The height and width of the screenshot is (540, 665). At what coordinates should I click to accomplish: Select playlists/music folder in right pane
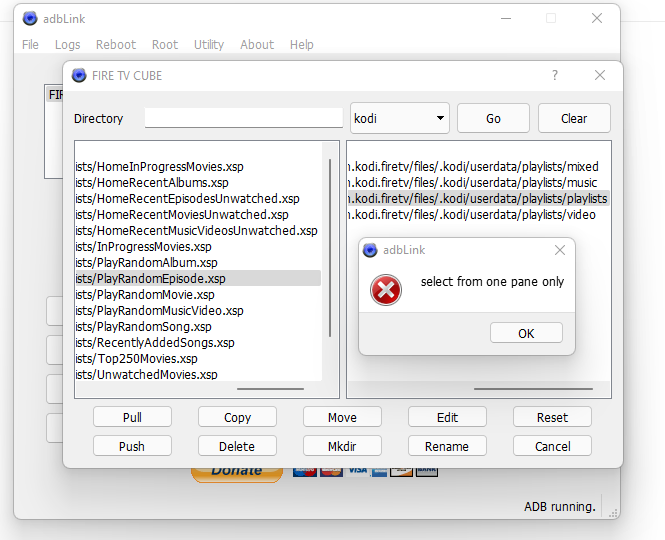point(478,183)
